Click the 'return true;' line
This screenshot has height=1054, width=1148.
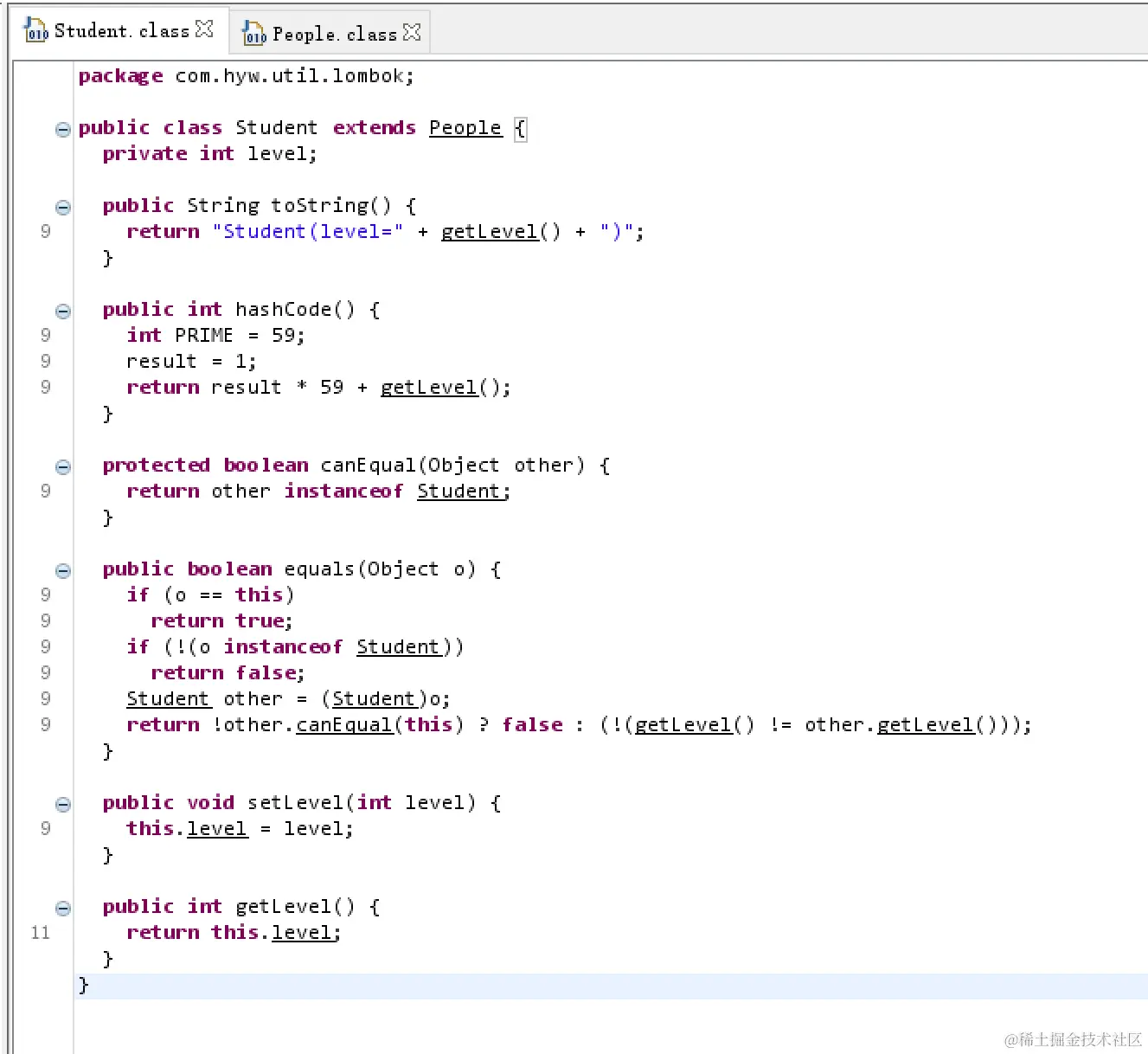tap(221, 621)
